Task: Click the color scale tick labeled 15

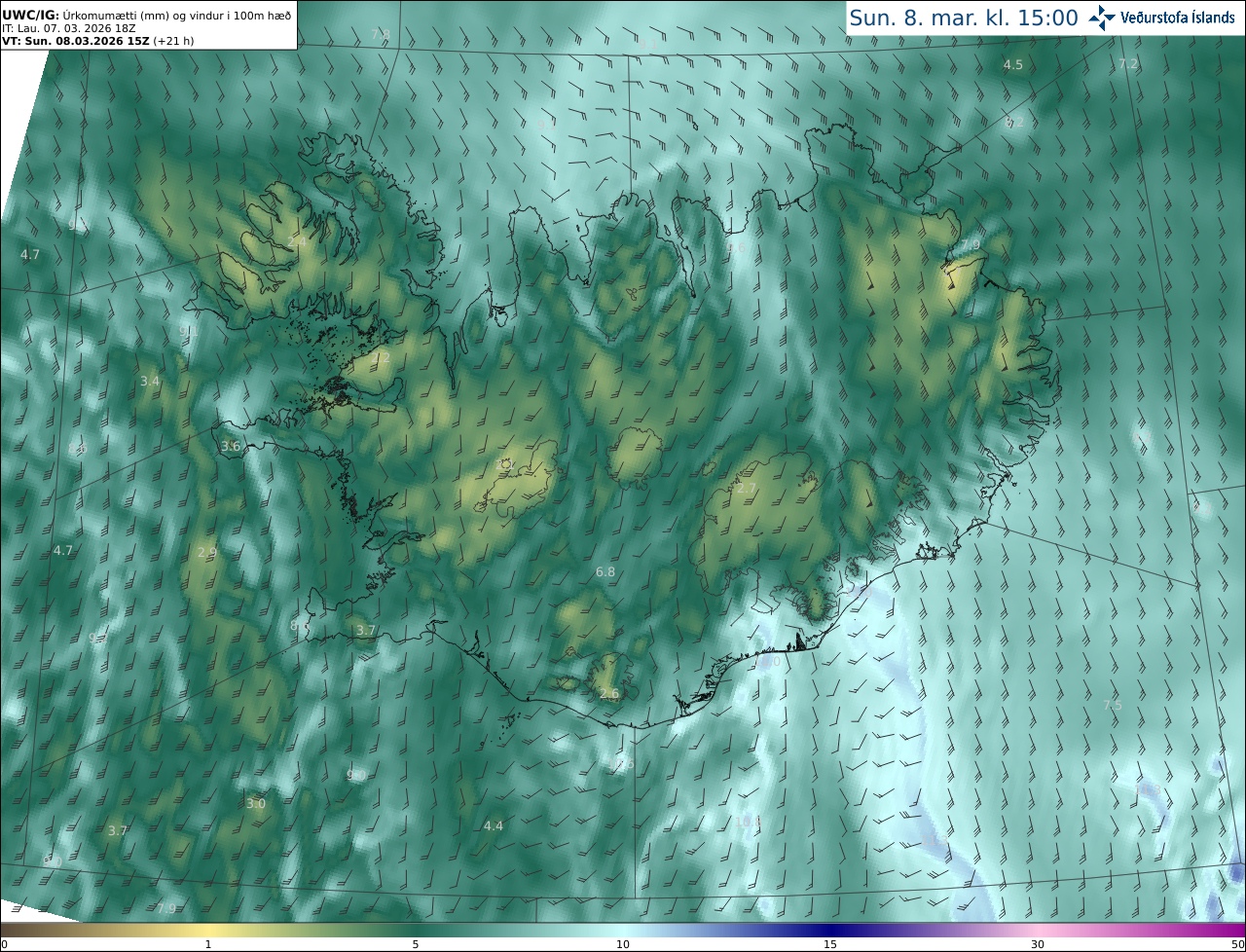Action: click(830, 944)
